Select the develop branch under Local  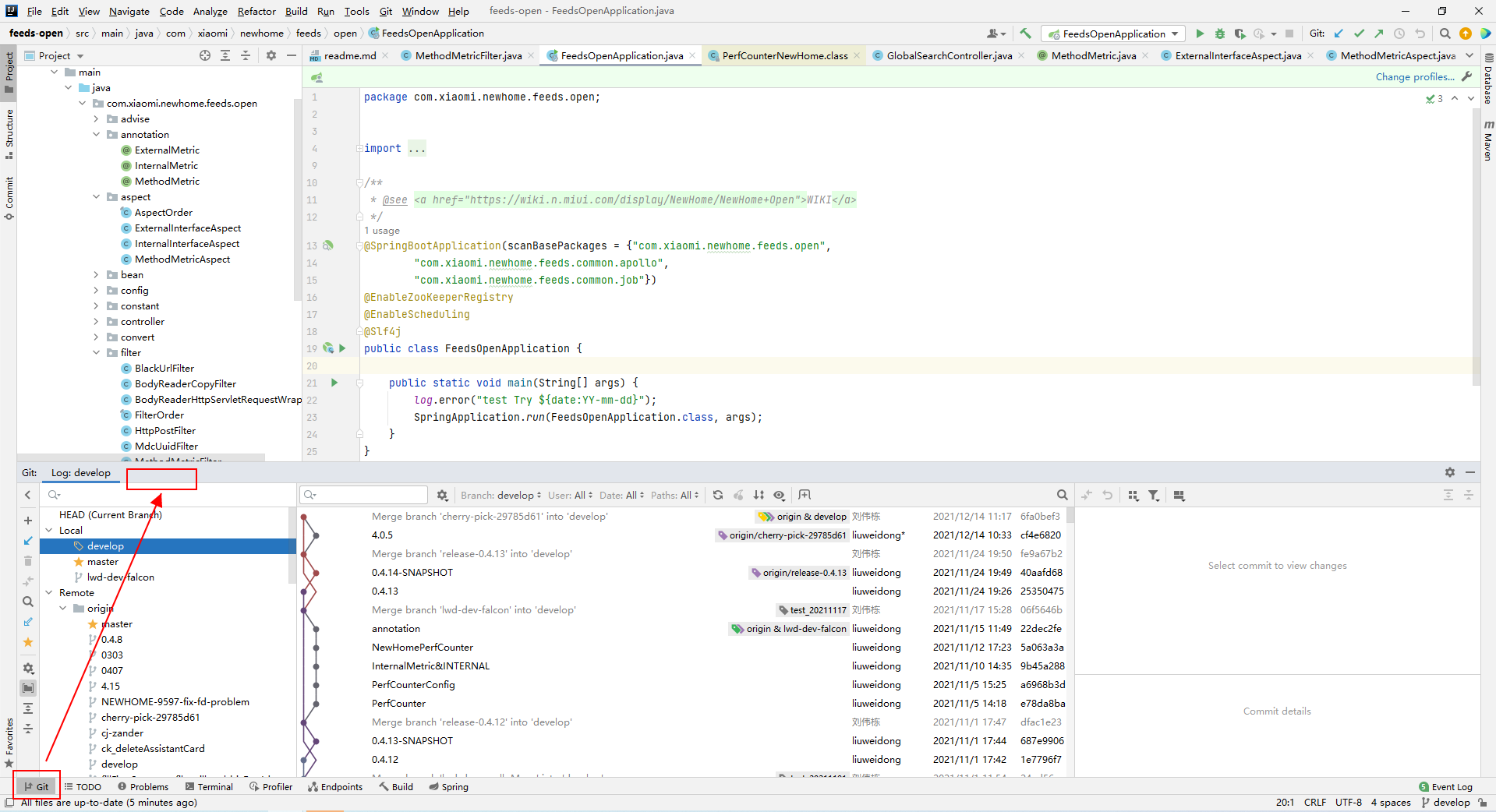[x=107, y=545]
